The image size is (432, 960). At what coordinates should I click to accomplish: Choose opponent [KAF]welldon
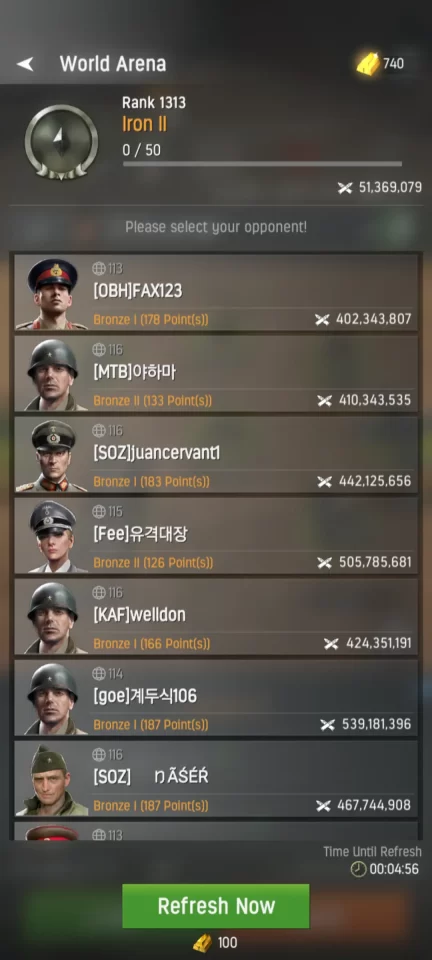click(x=216, y=617)
